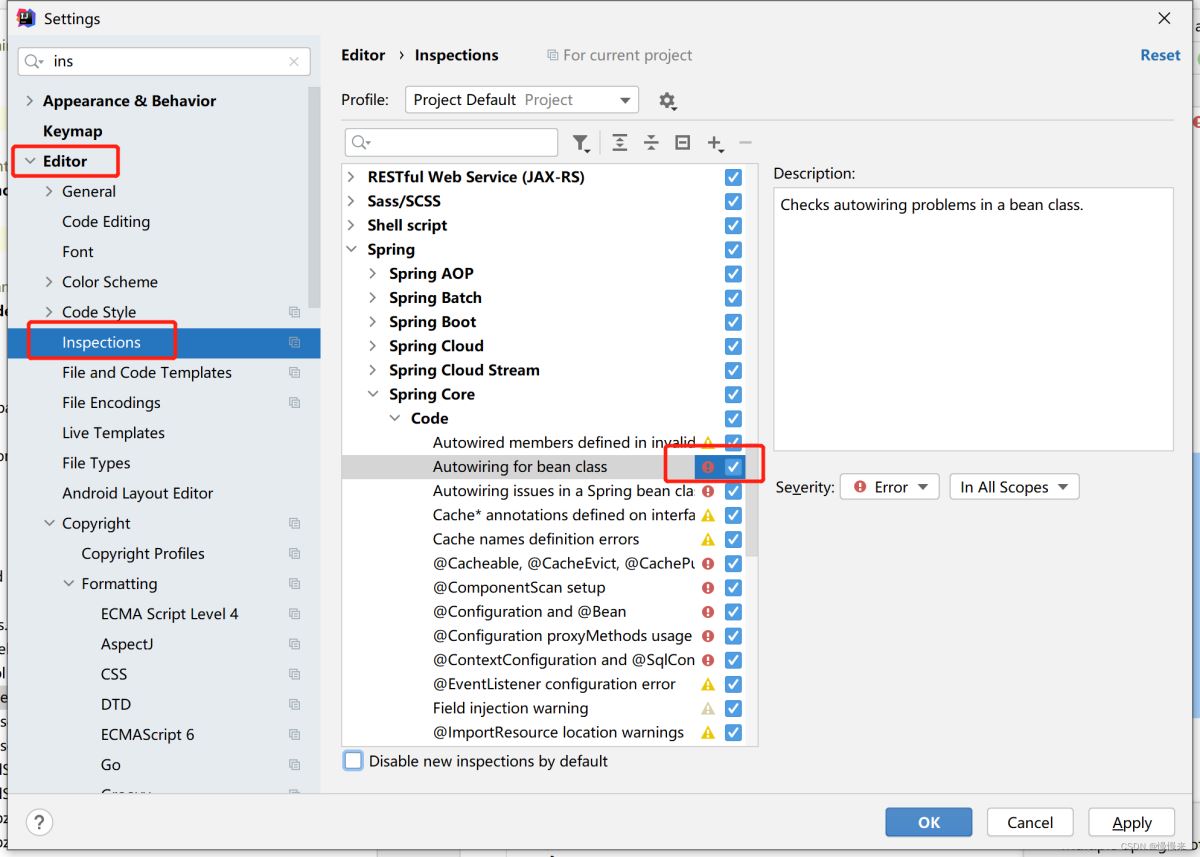Expand the Spring AOP inspection group
1200x857 pixels.
(373, 273)
